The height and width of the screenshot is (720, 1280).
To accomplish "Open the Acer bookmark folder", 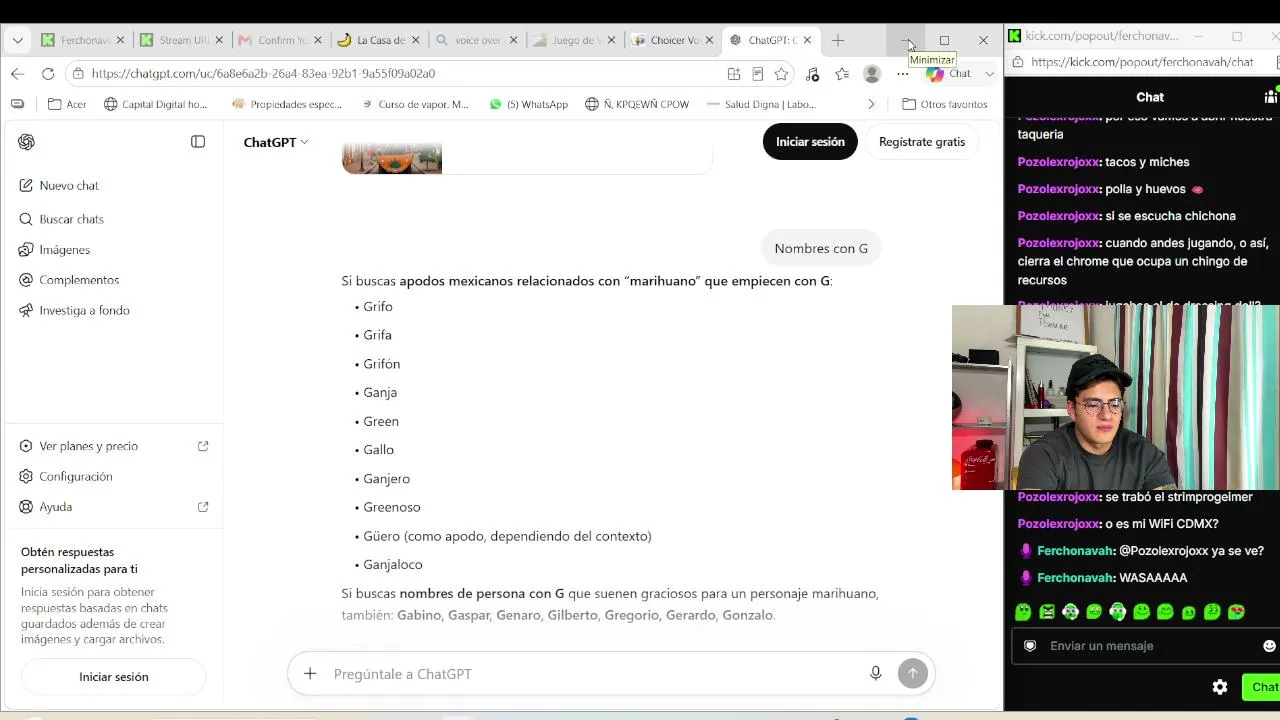I will 67,104.
